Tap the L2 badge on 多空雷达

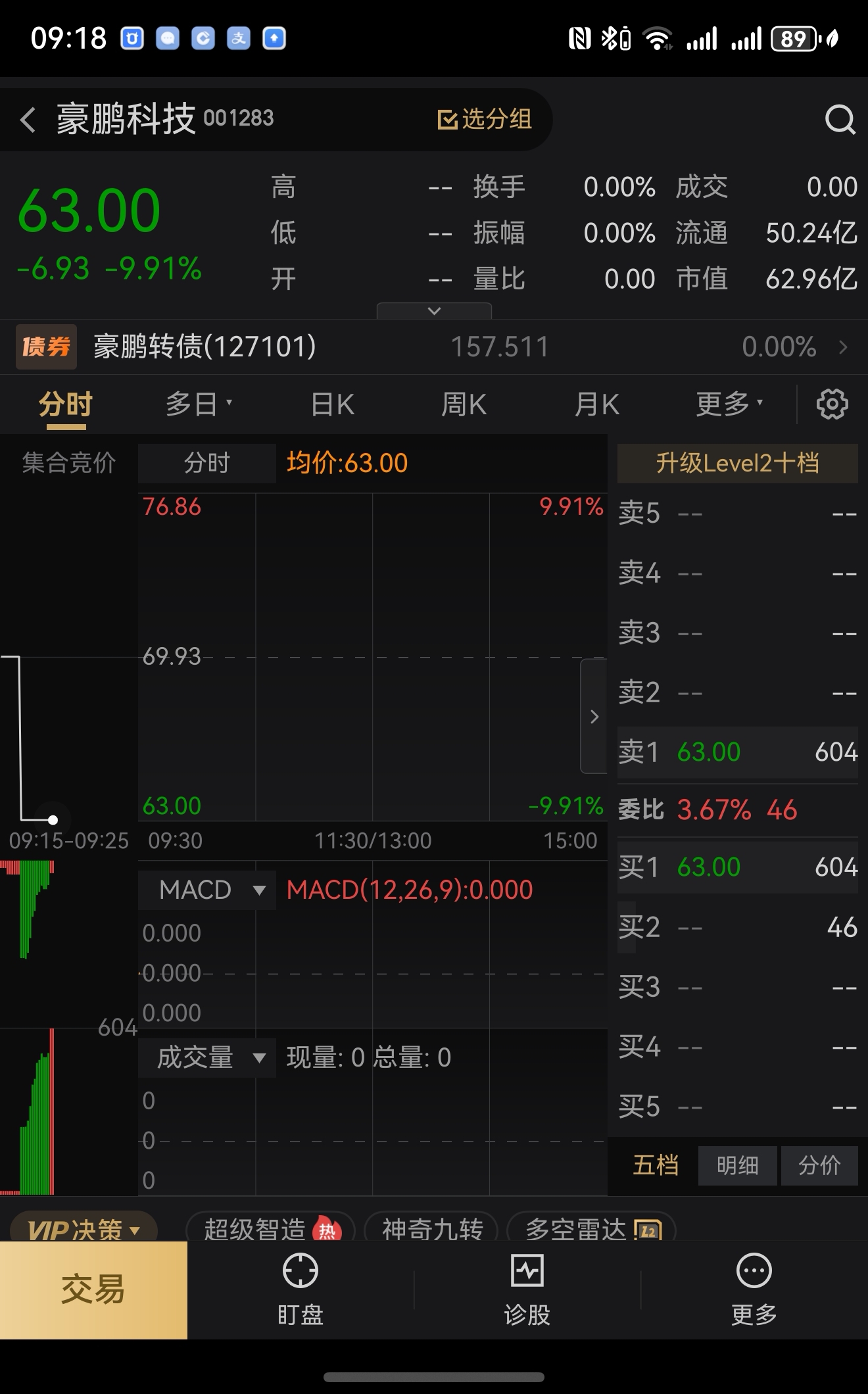648,1230
